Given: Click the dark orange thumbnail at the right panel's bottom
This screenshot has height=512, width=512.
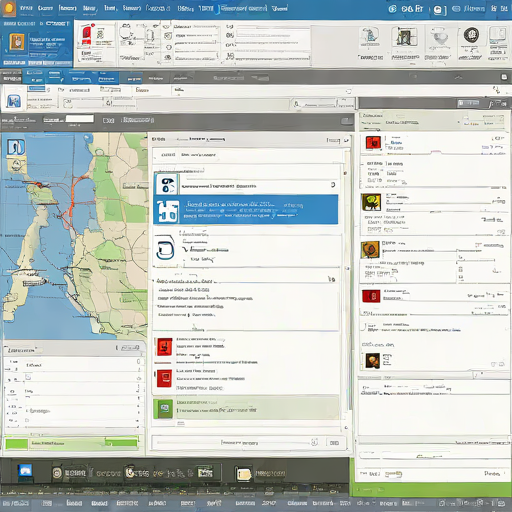Looking at the screenshot, I should click(372, 361).
